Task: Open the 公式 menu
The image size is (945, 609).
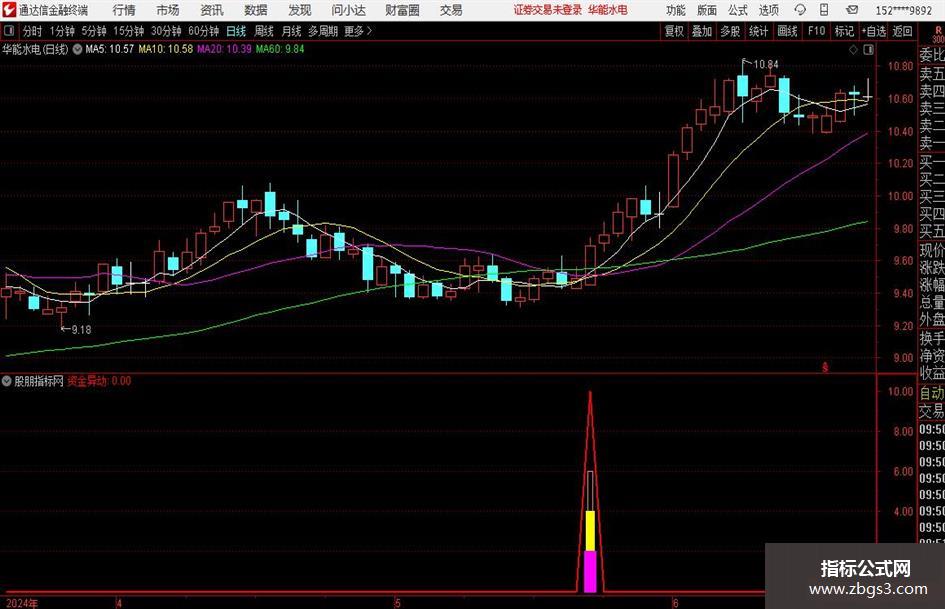Action: (738, 10)
